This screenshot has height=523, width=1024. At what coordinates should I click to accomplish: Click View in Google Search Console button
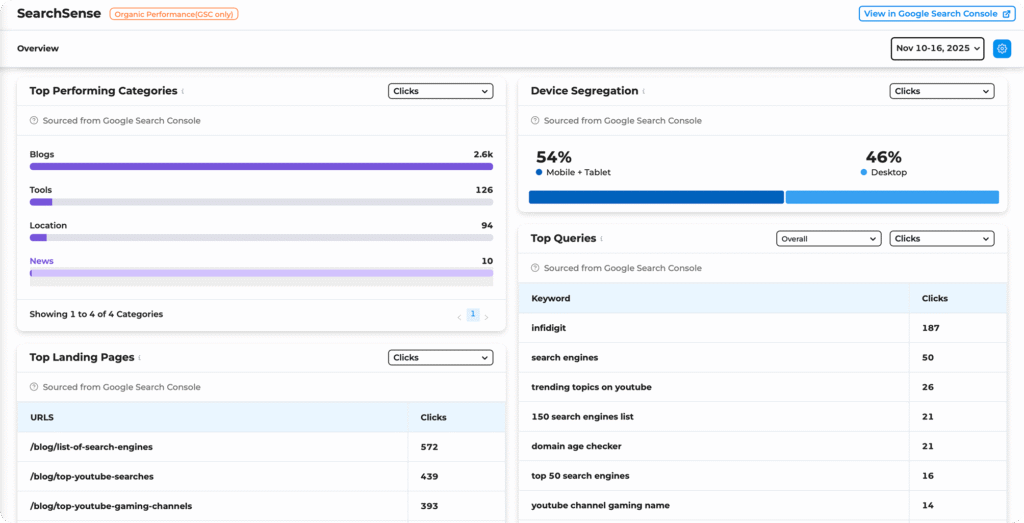(x=935, y=14)
